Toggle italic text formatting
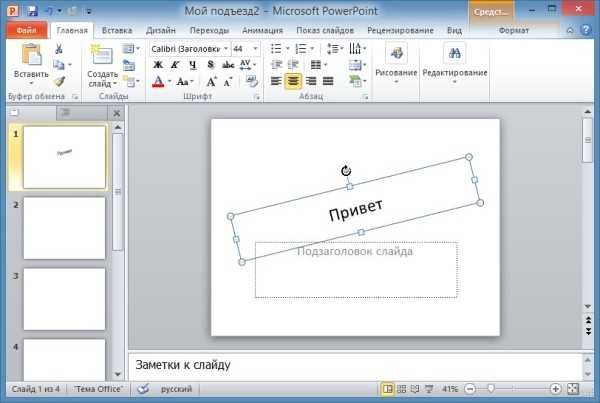This screenshot has width=600, height=403. point(175,65)
